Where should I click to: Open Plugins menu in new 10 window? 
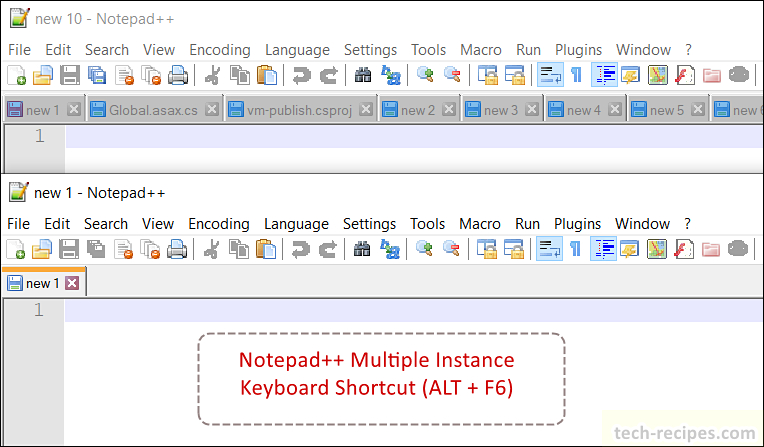point(578,50)
